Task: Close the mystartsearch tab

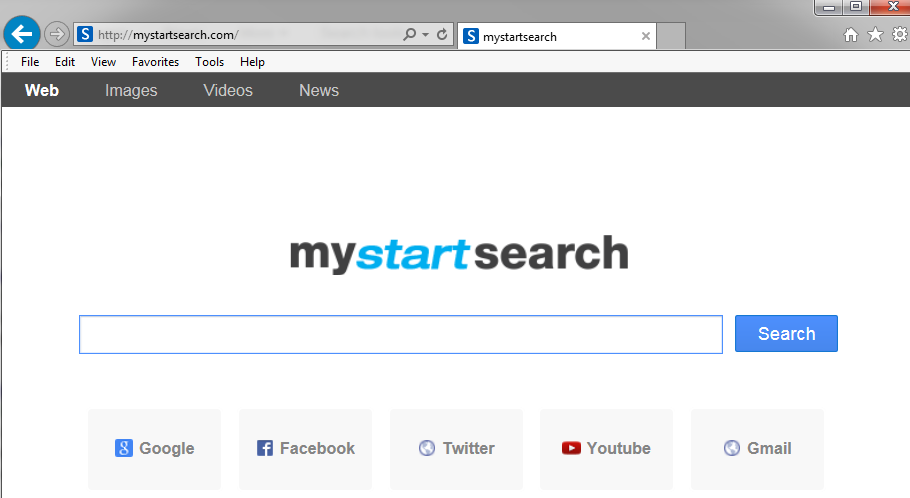Action: click(x=645, y=36)
